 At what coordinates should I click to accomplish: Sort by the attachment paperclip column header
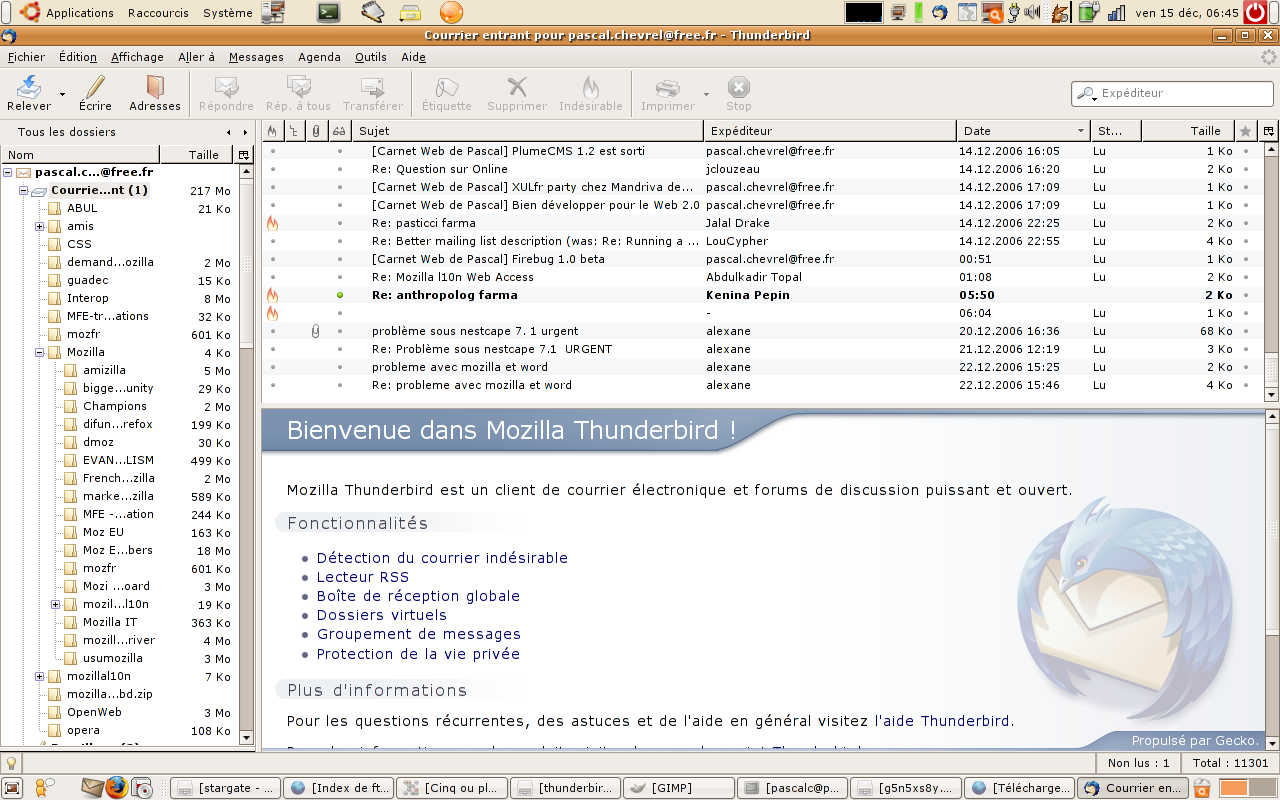316,131
